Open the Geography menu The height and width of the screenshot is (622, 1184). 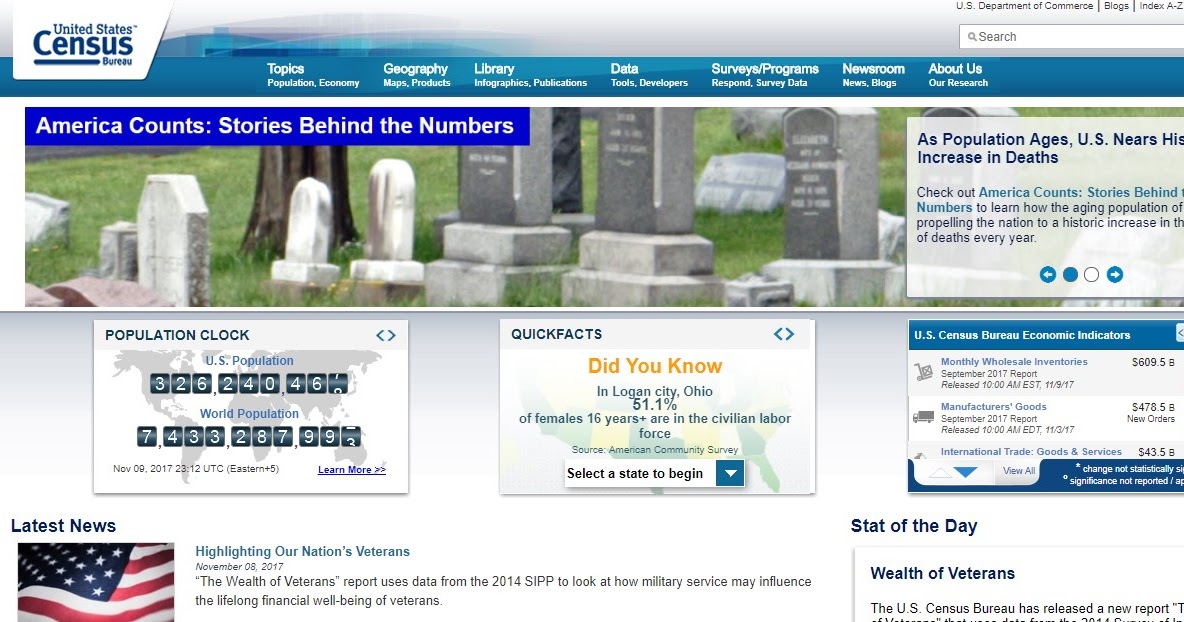pyautogui.click(x=417, y=75)
